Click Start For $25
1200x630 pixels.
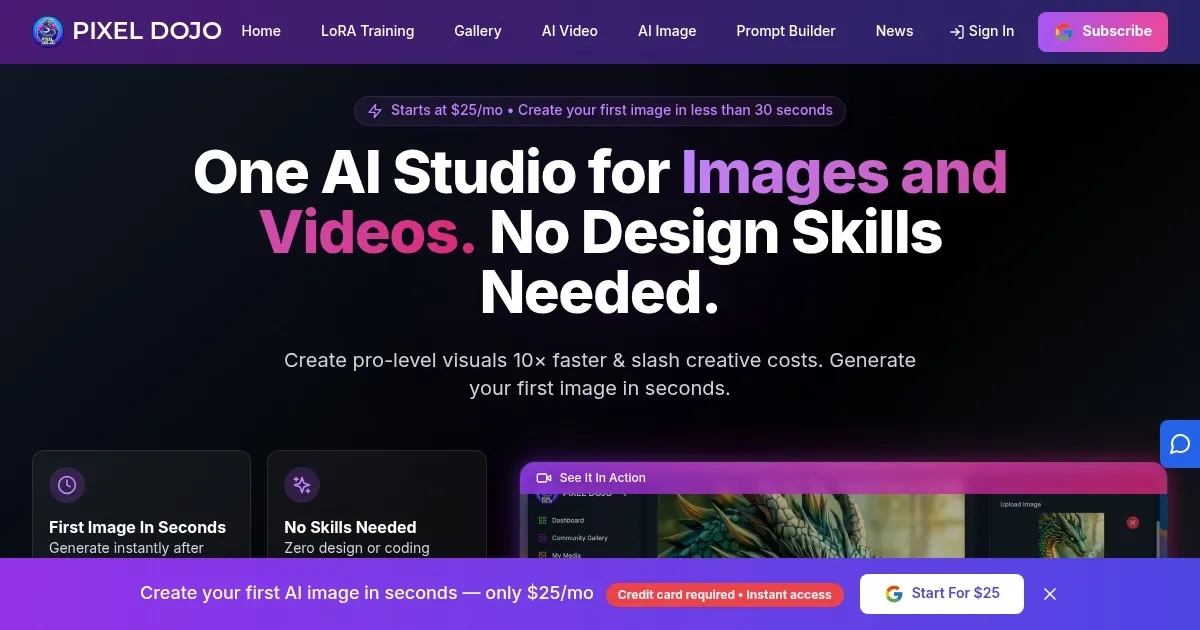click(941, 593)
